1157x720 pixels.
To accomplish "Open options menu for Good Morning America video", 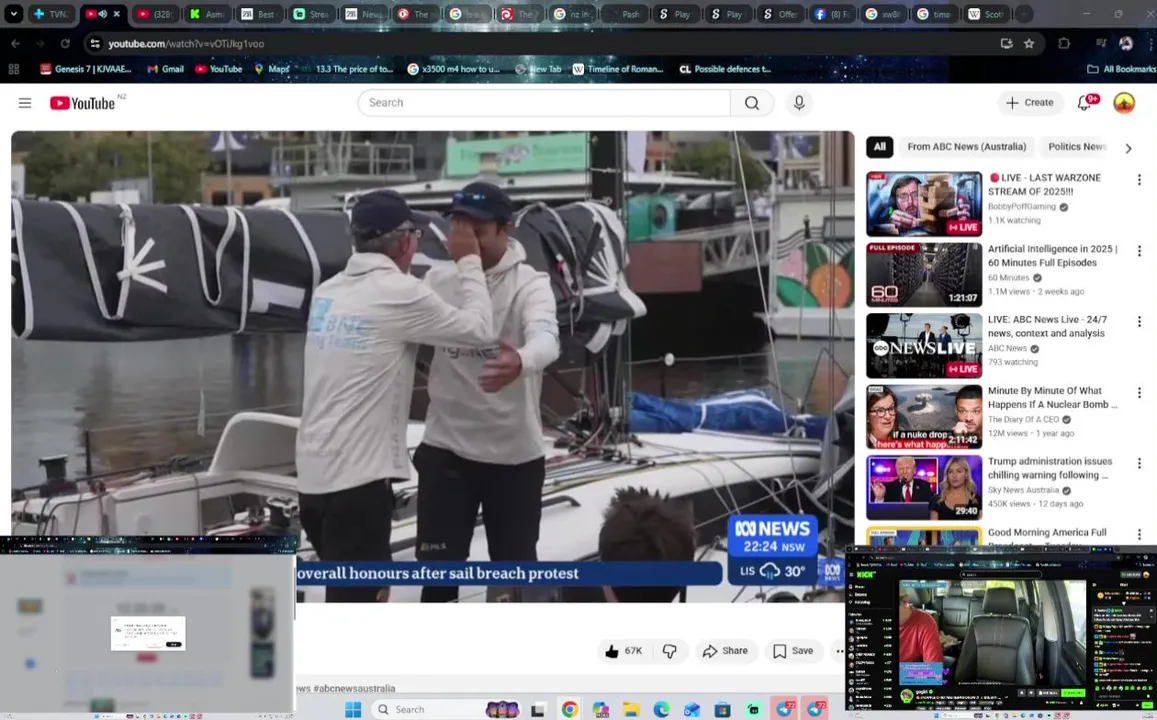I will (1139, 534).
